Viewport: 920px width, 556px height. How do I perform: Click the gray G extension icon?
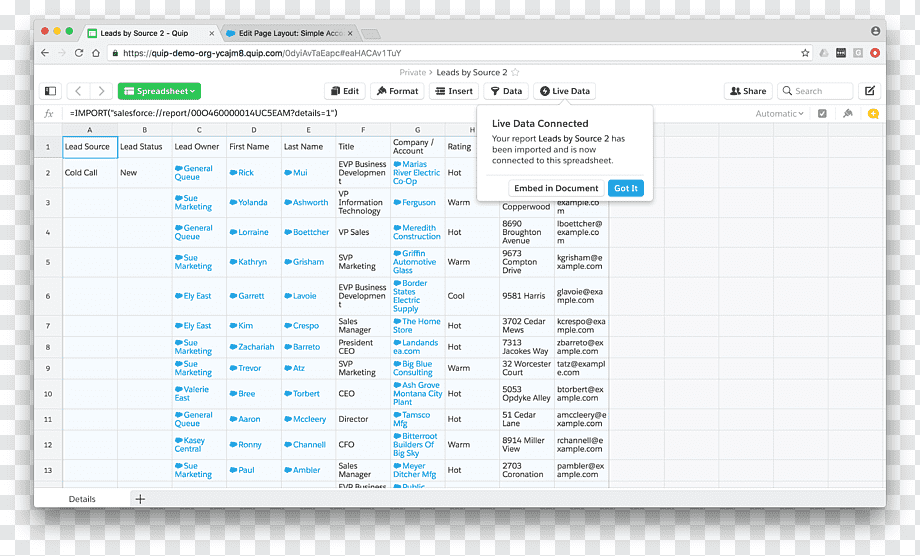858,53
